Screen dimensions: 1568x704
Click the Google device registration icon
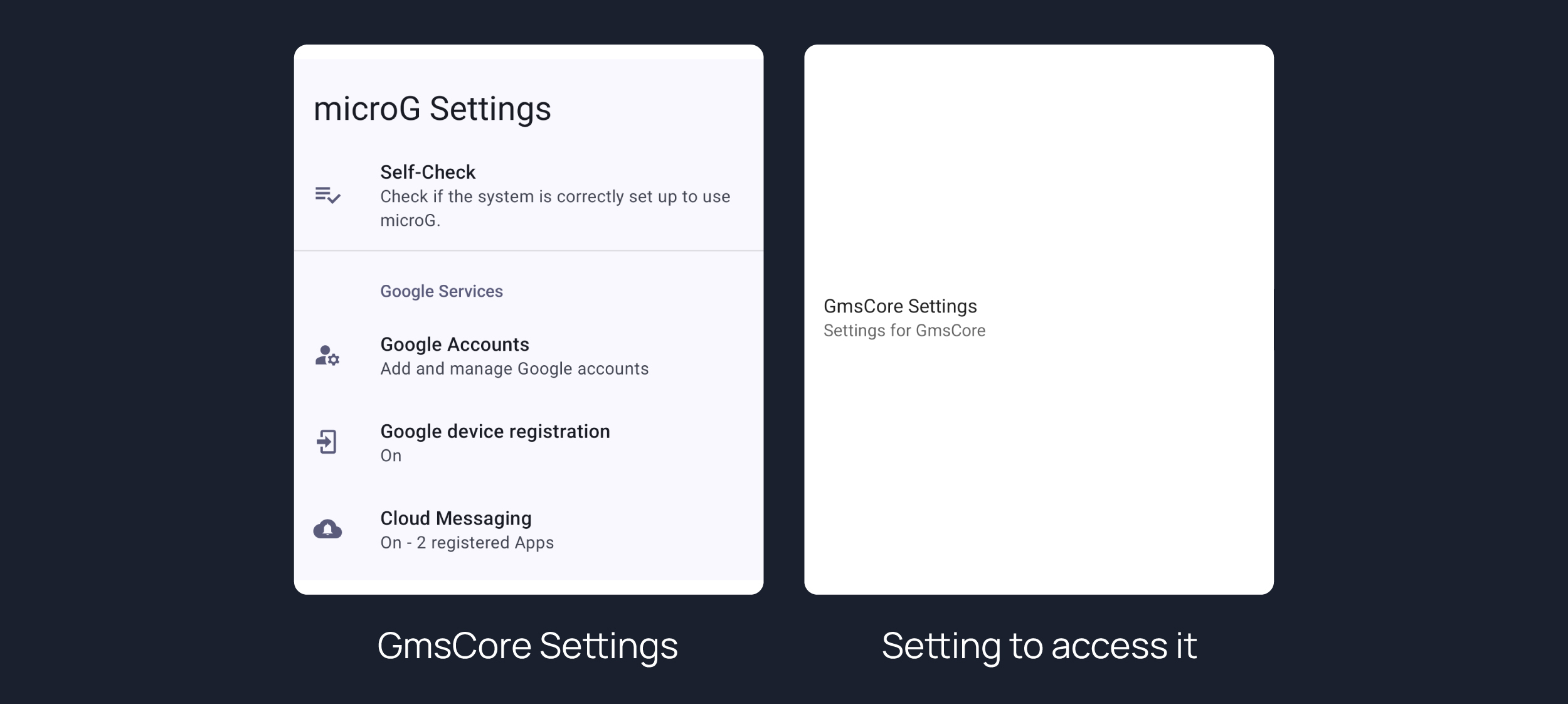coord(327,442)
